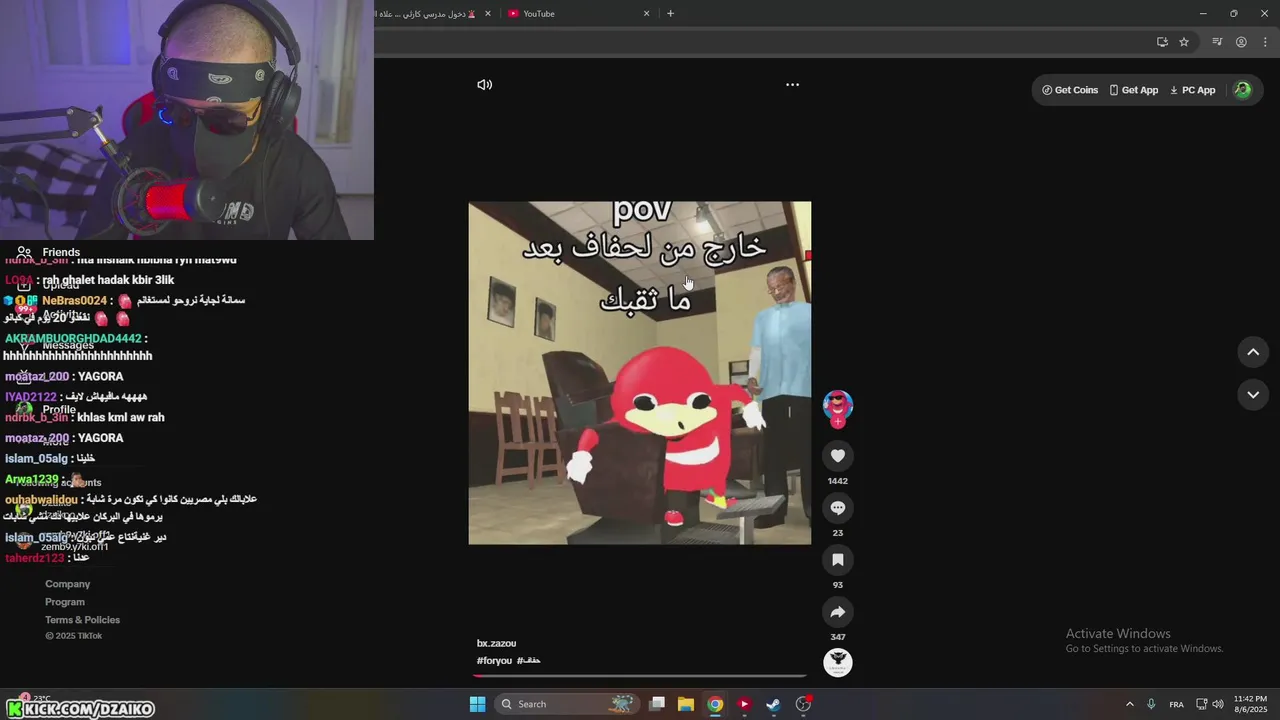
Task: Show hidden system tray icons
Action: (x=1130, y=704)
